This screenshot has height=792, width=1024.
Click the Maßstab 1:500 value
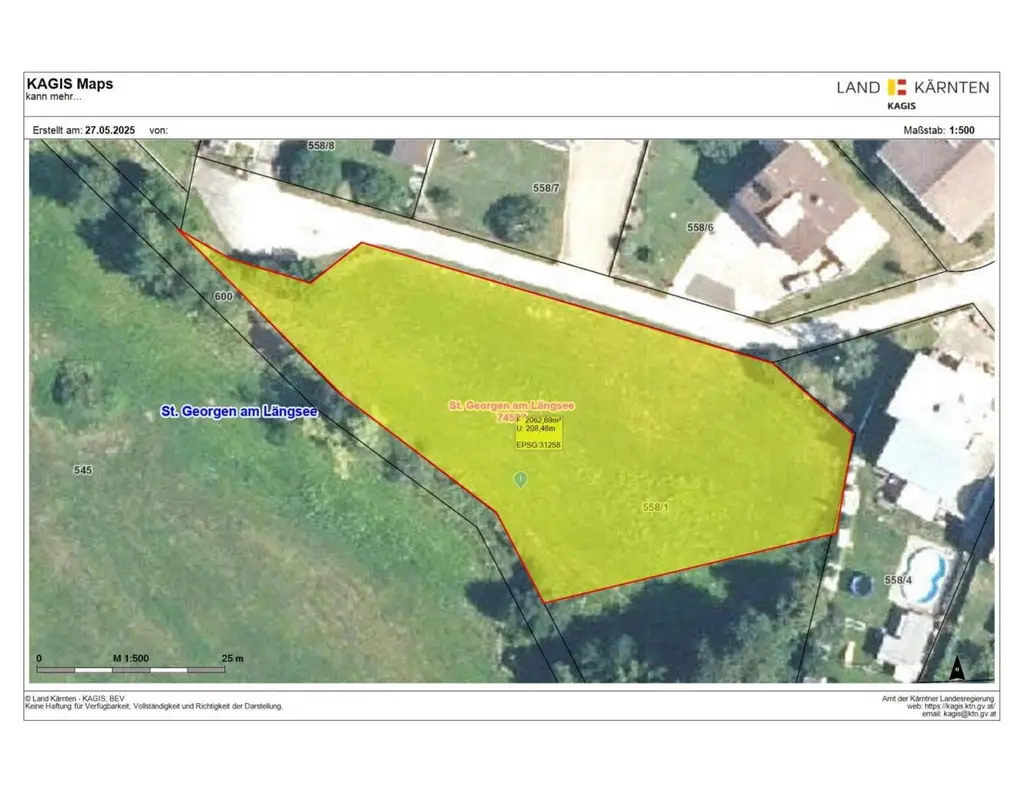point(961,130)
